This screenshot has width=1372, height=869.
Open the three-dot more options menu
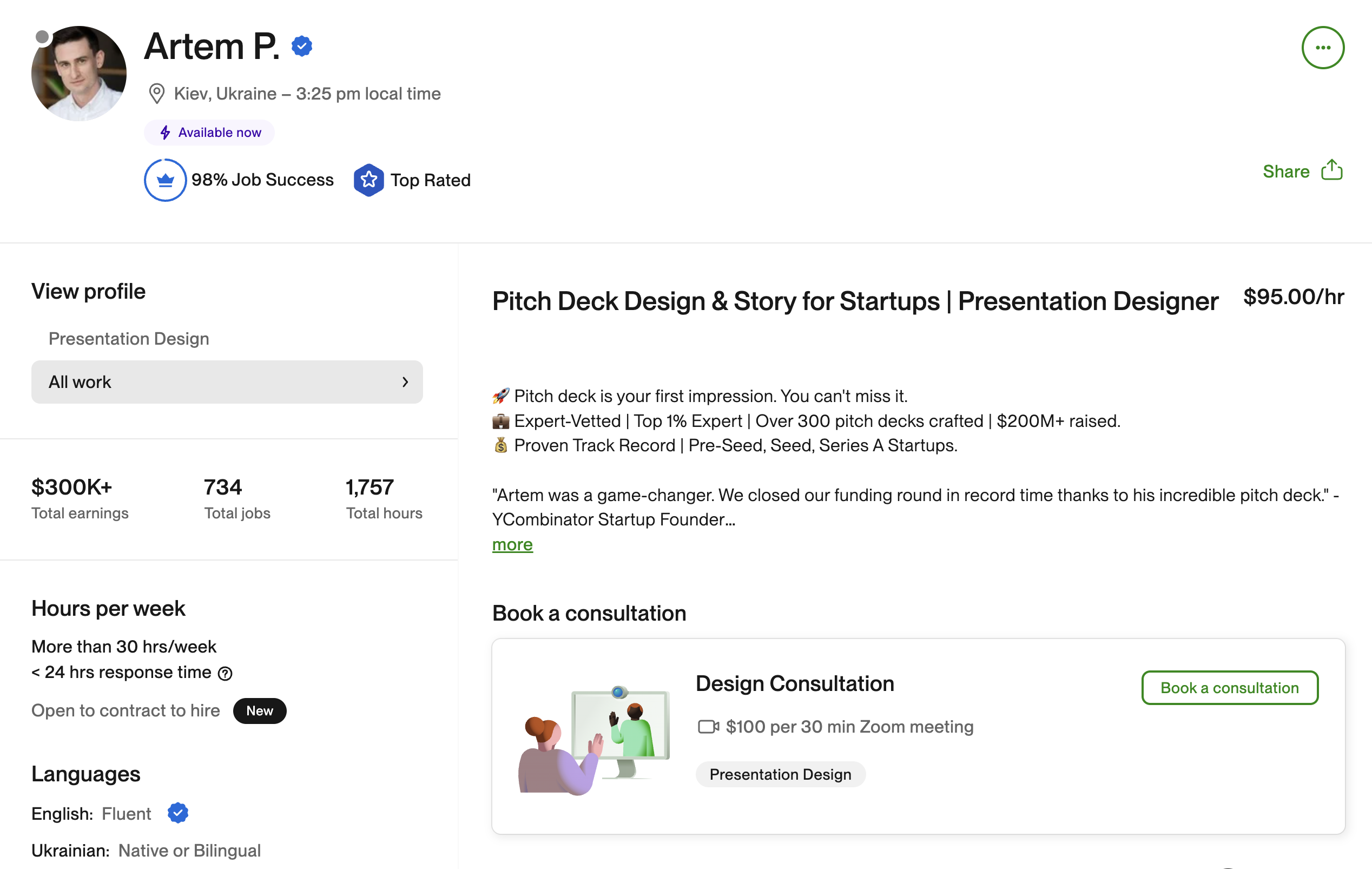pos(1322,48)
